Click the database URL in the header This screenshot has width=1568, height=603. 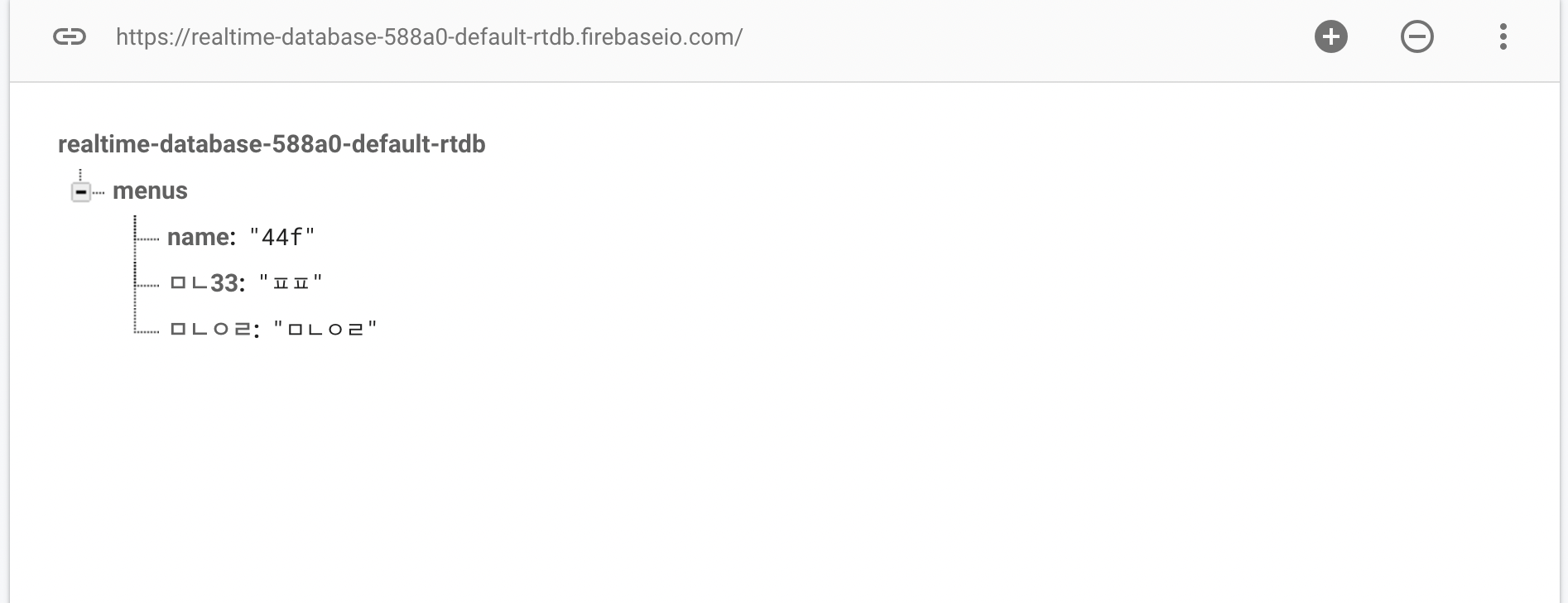(429, 36)
